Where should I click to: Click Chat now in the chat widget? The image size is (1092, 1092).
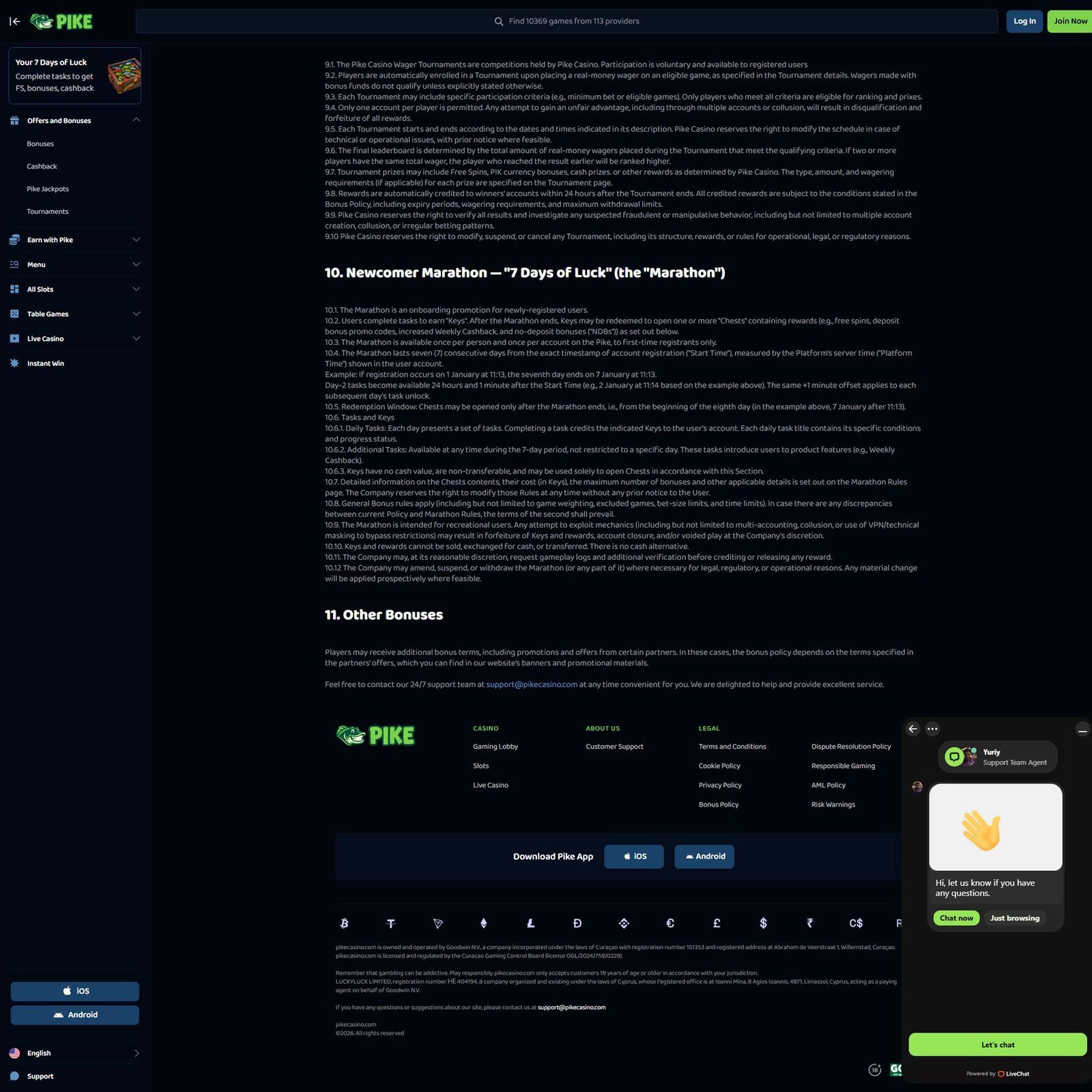pos(956,918)
